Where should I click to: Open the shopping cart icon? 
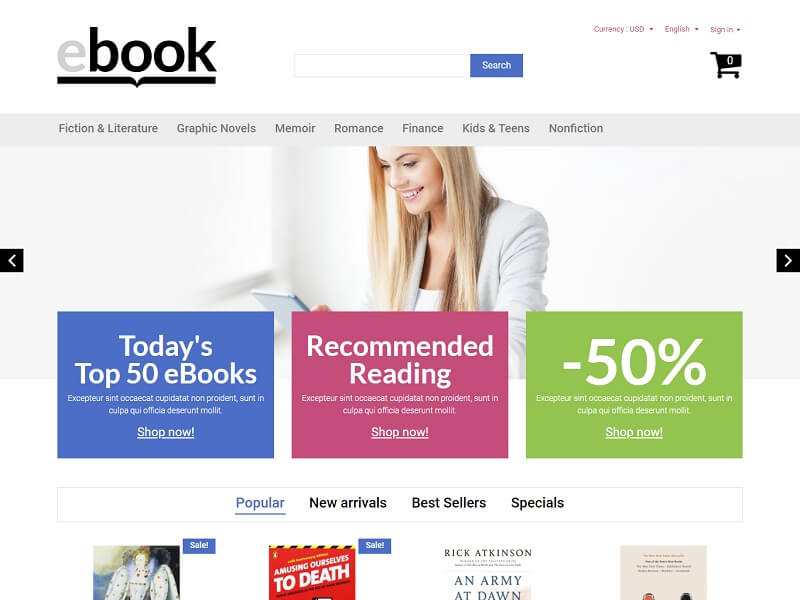click(726, 65)
